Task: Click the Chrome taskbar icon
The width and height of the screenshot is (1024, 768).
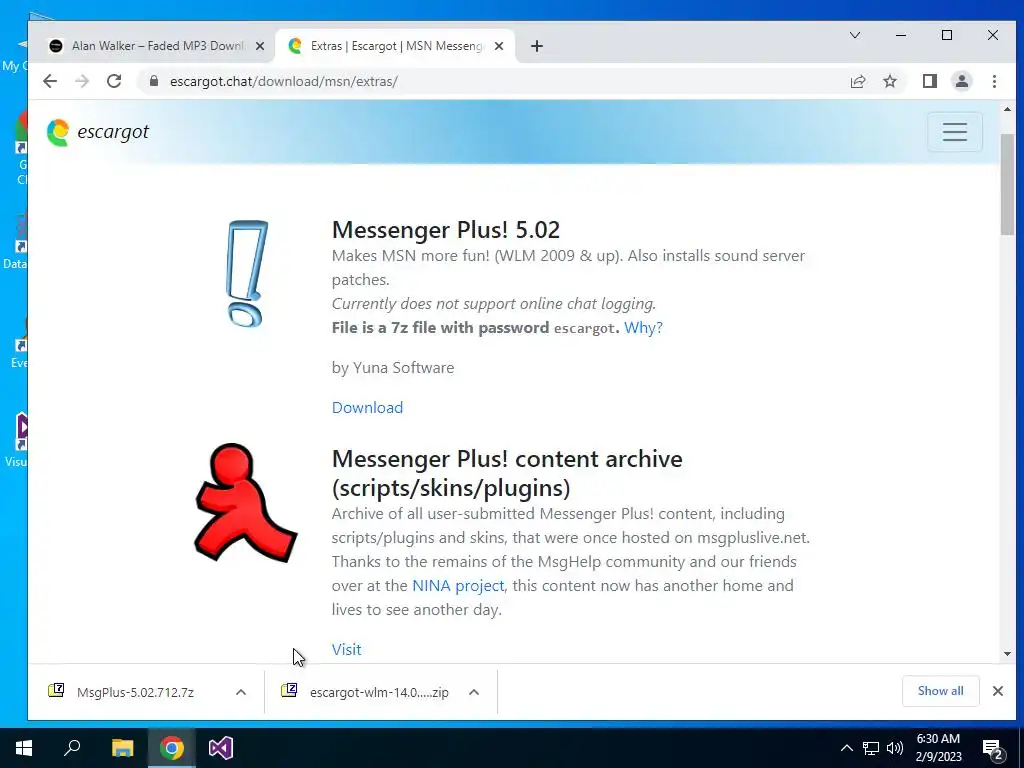Action: (x=172, y=748)
